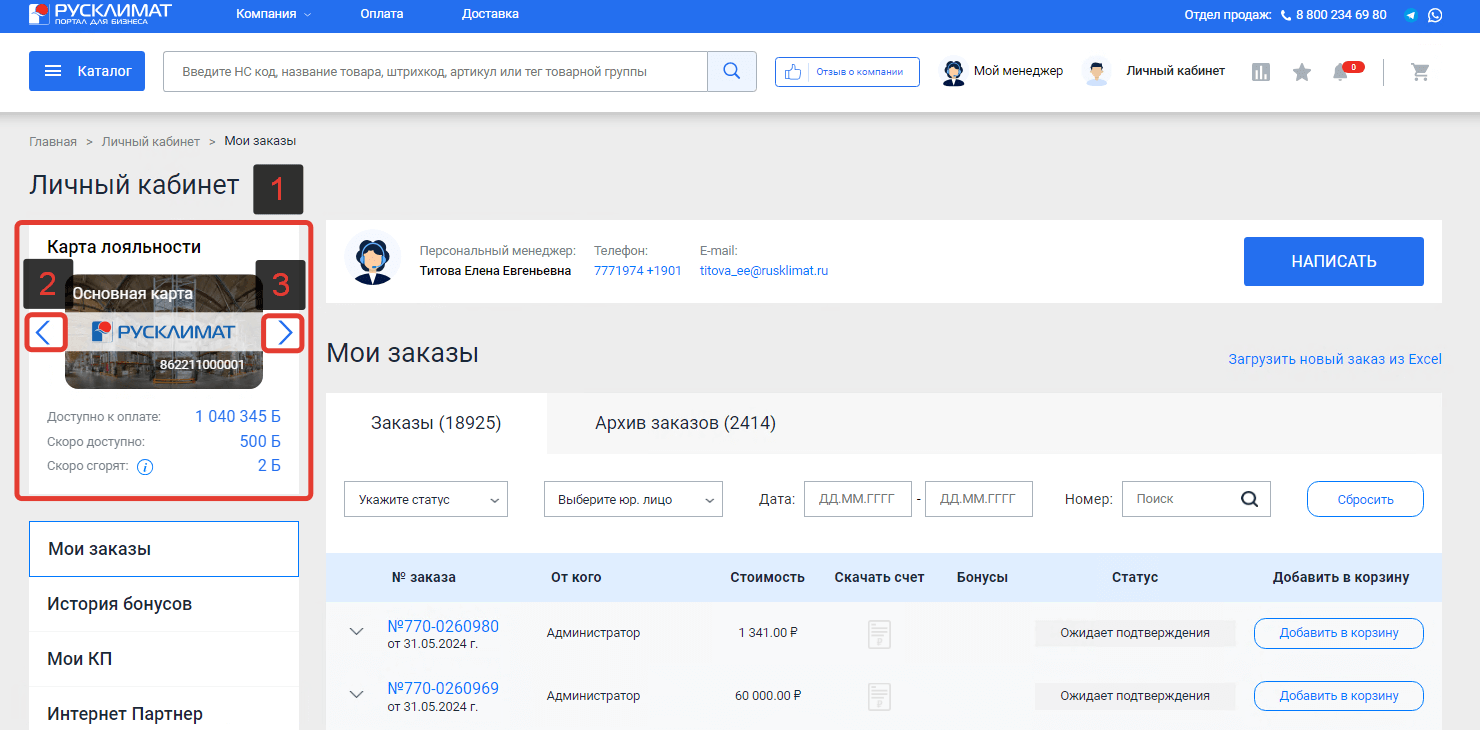
Task: Click the search magnifier button
Action: [x=731, y=71]
